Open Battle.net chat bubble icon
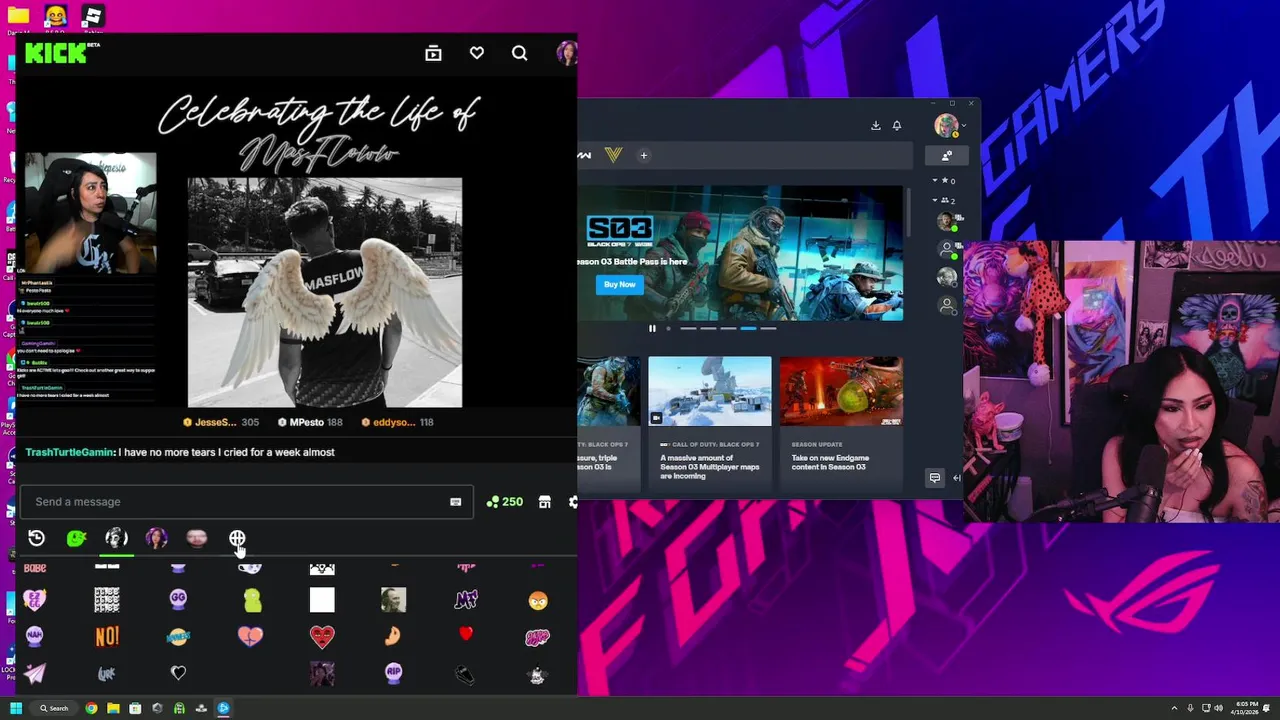 click(x=934, y=478)
